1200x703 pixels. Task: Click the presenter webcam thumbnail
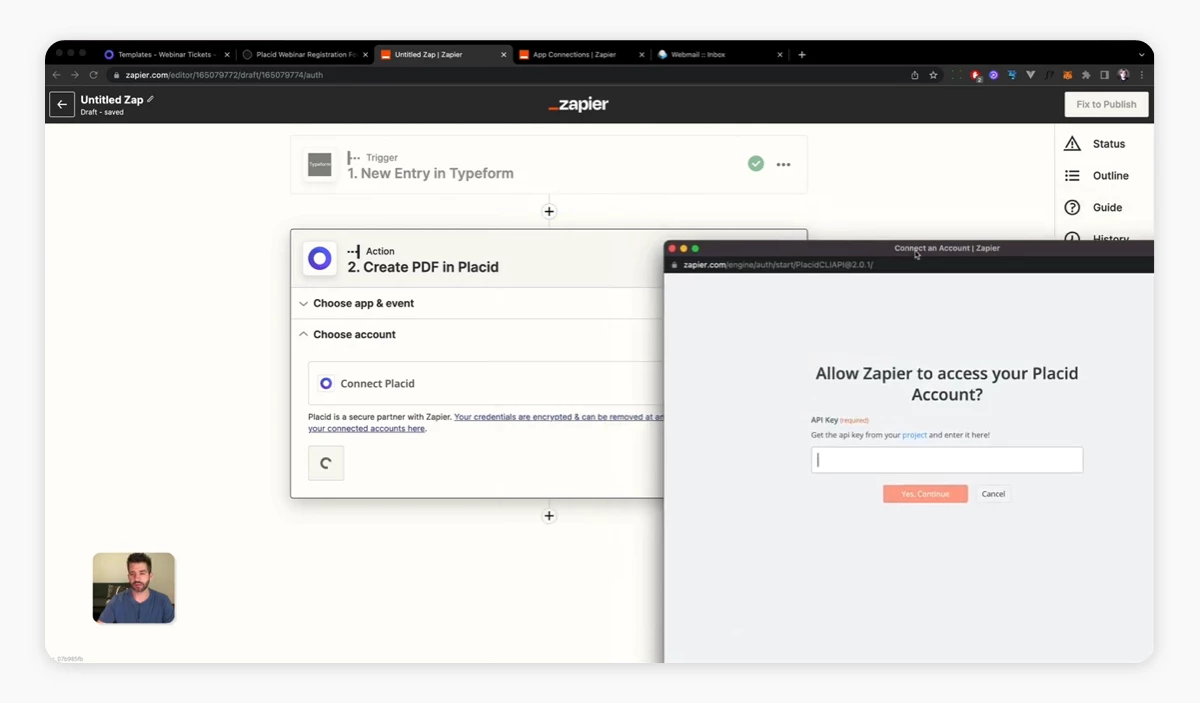click(134, 588)
